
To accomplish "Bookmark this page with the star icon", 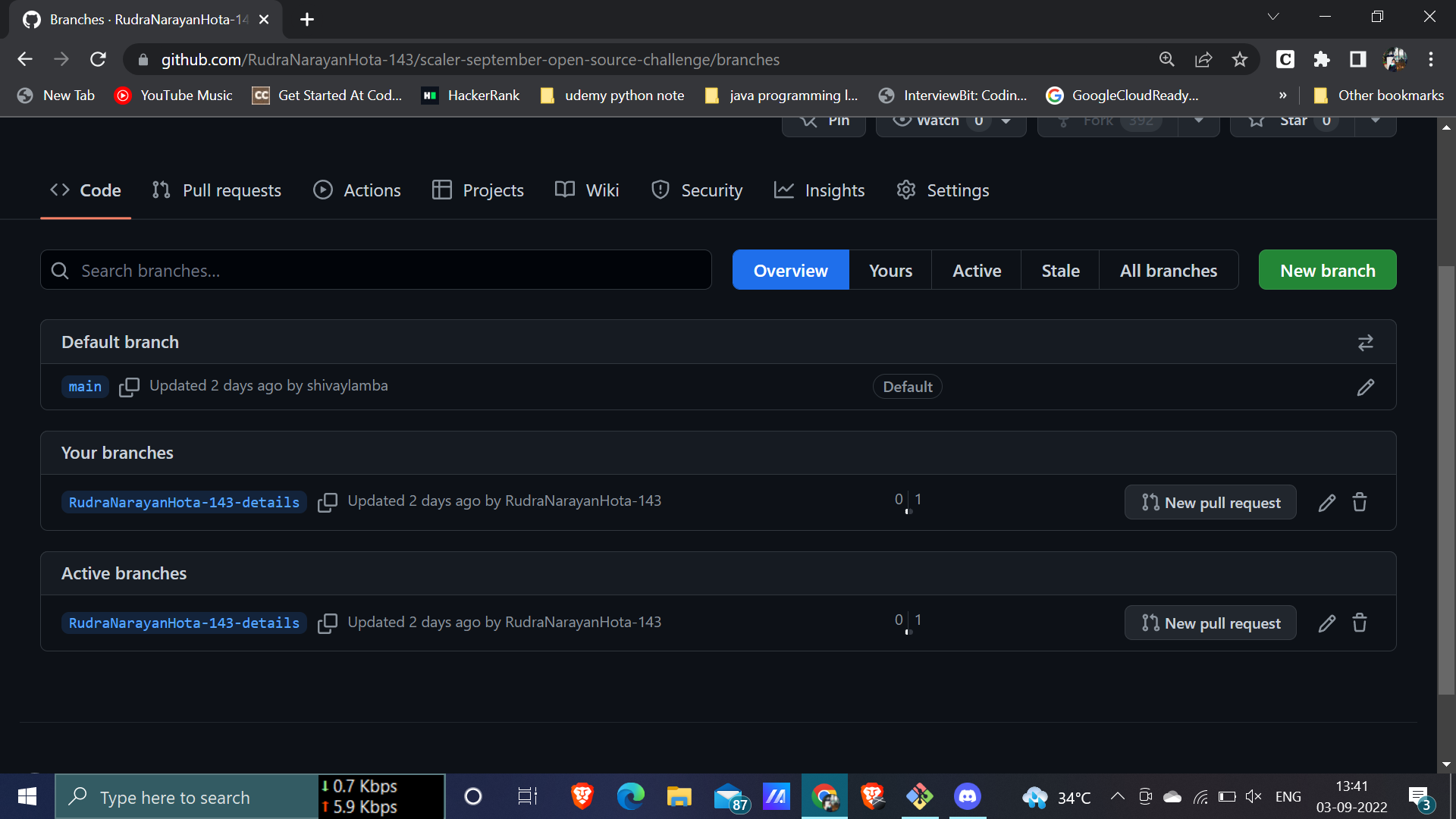I will click(1241, 59).
